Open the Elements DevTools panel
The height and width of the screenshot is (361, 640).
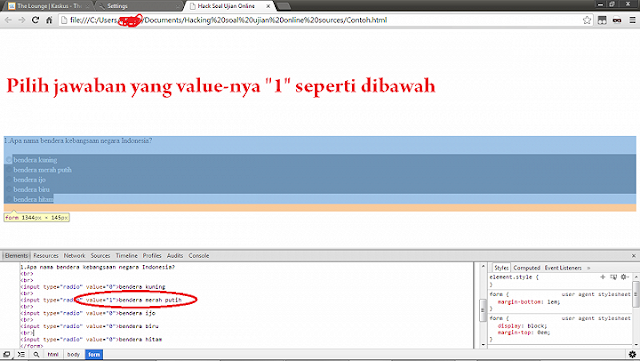(x=16, y=256)
